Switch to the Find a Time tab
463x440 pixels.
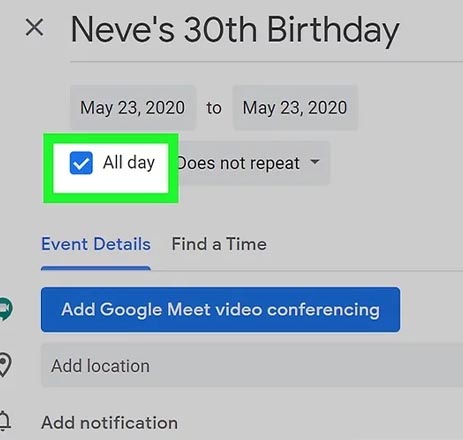[x=219, y=244]
